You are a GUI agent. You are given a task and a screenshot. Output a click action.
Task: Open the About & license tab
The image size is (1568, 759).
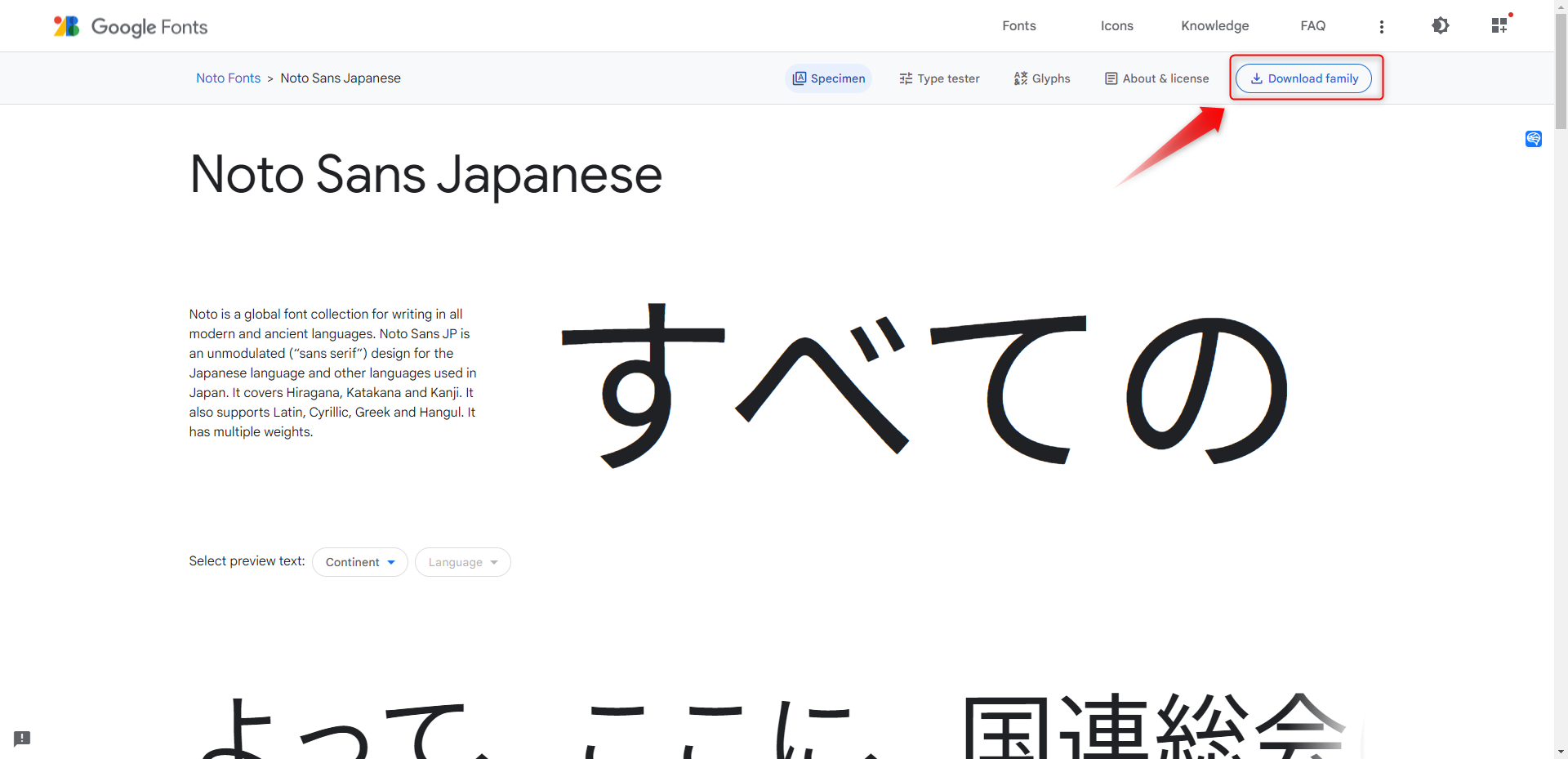[1156, 78]
